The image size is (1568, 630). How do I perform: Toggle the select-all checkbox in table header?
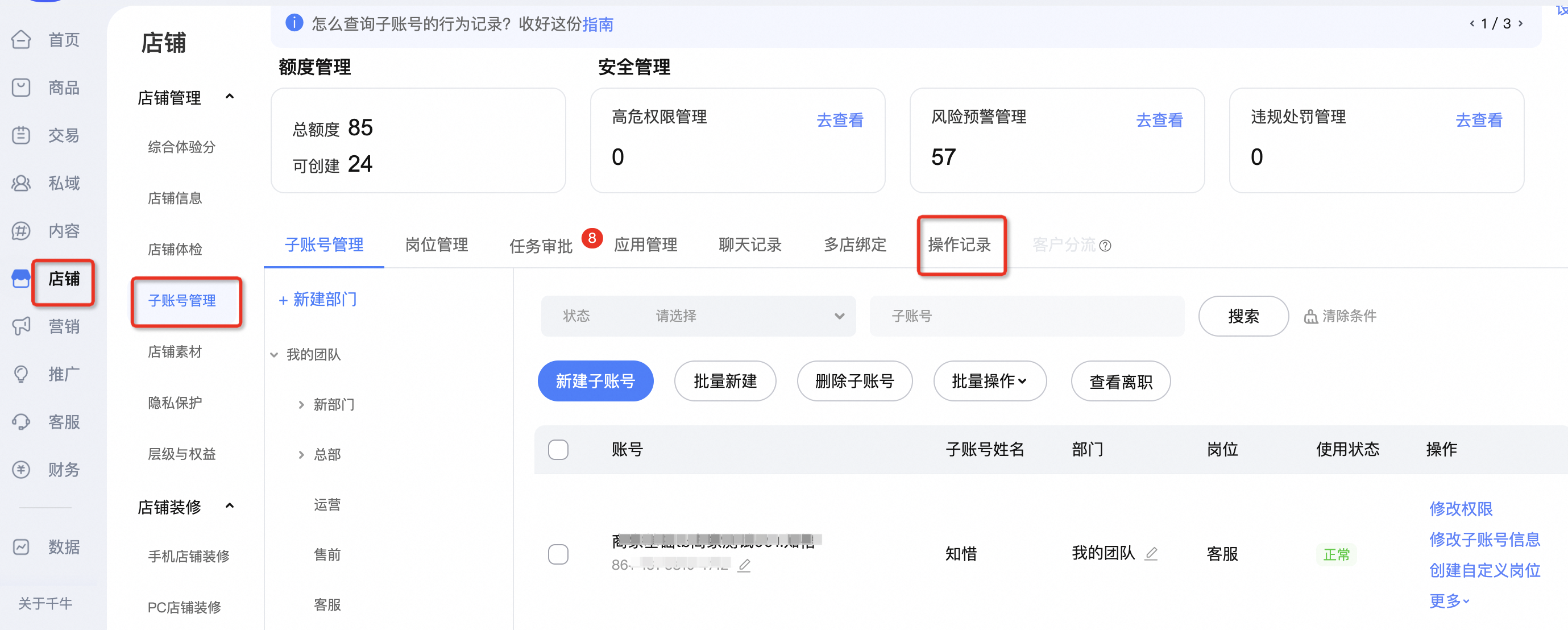point(558,450)
